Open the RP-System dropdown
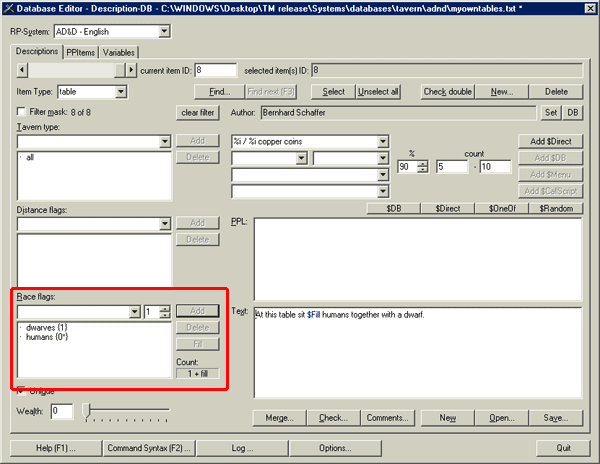Viewport: 600px width, 464px height. [163, 32]
